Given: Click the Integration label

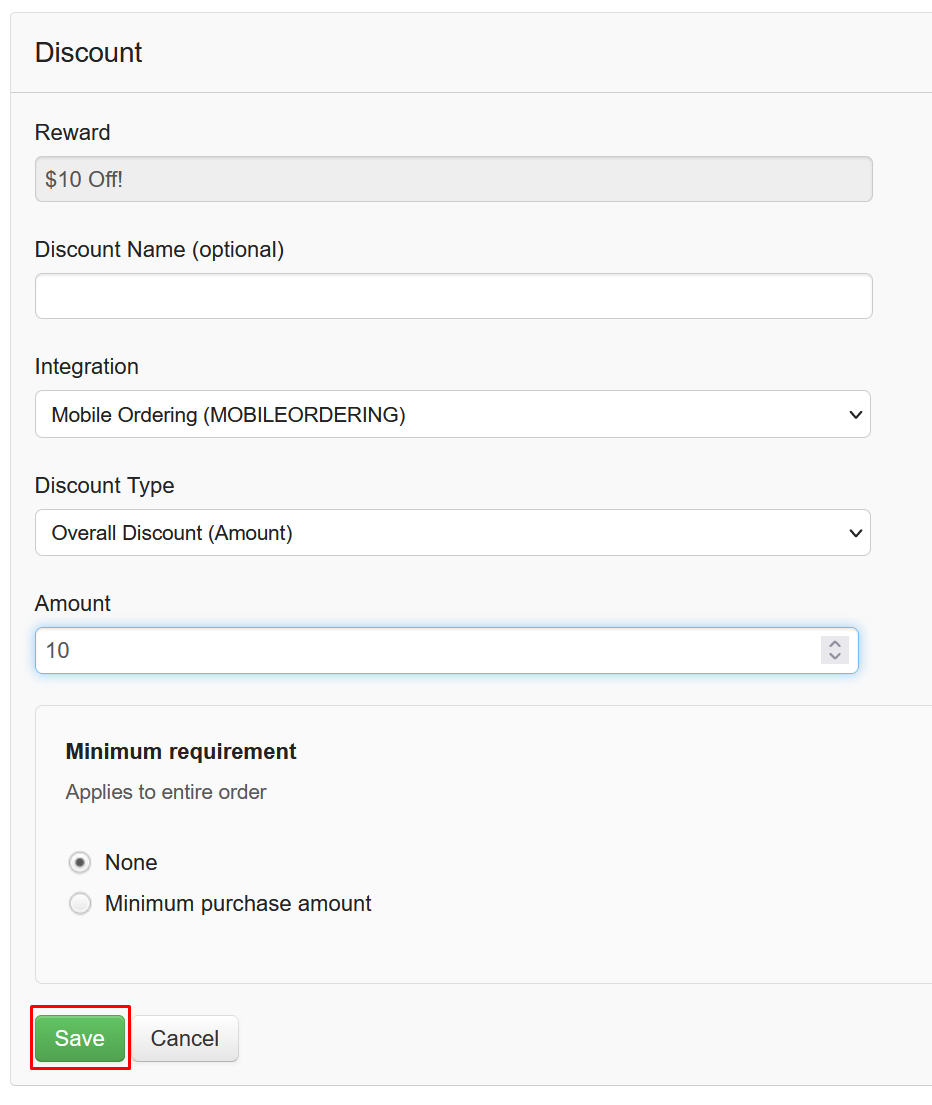Looking at the screenshot, I should click(x=87, y=366).
